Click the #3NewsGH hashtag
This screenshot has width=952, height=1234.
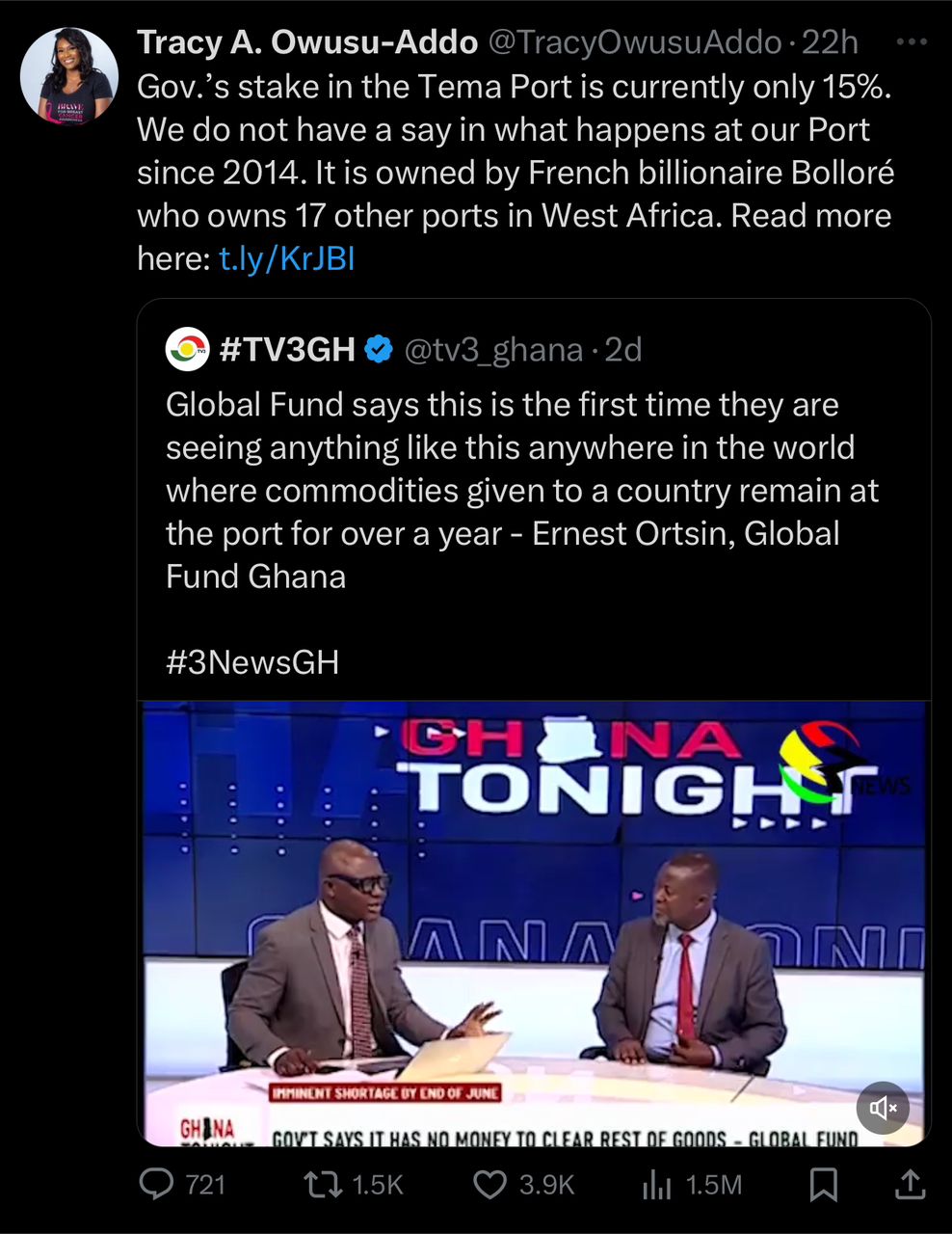click(x=252, y=662)
